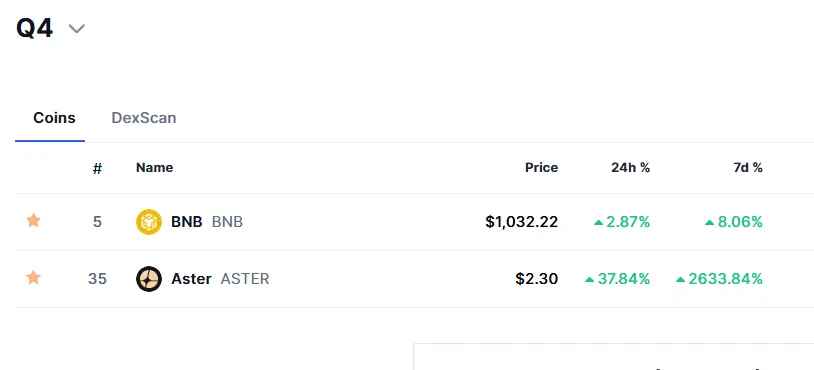This screenshot has width=814, height=370.
Task: Click the Aster coin logo
Action: pos(149,279)
